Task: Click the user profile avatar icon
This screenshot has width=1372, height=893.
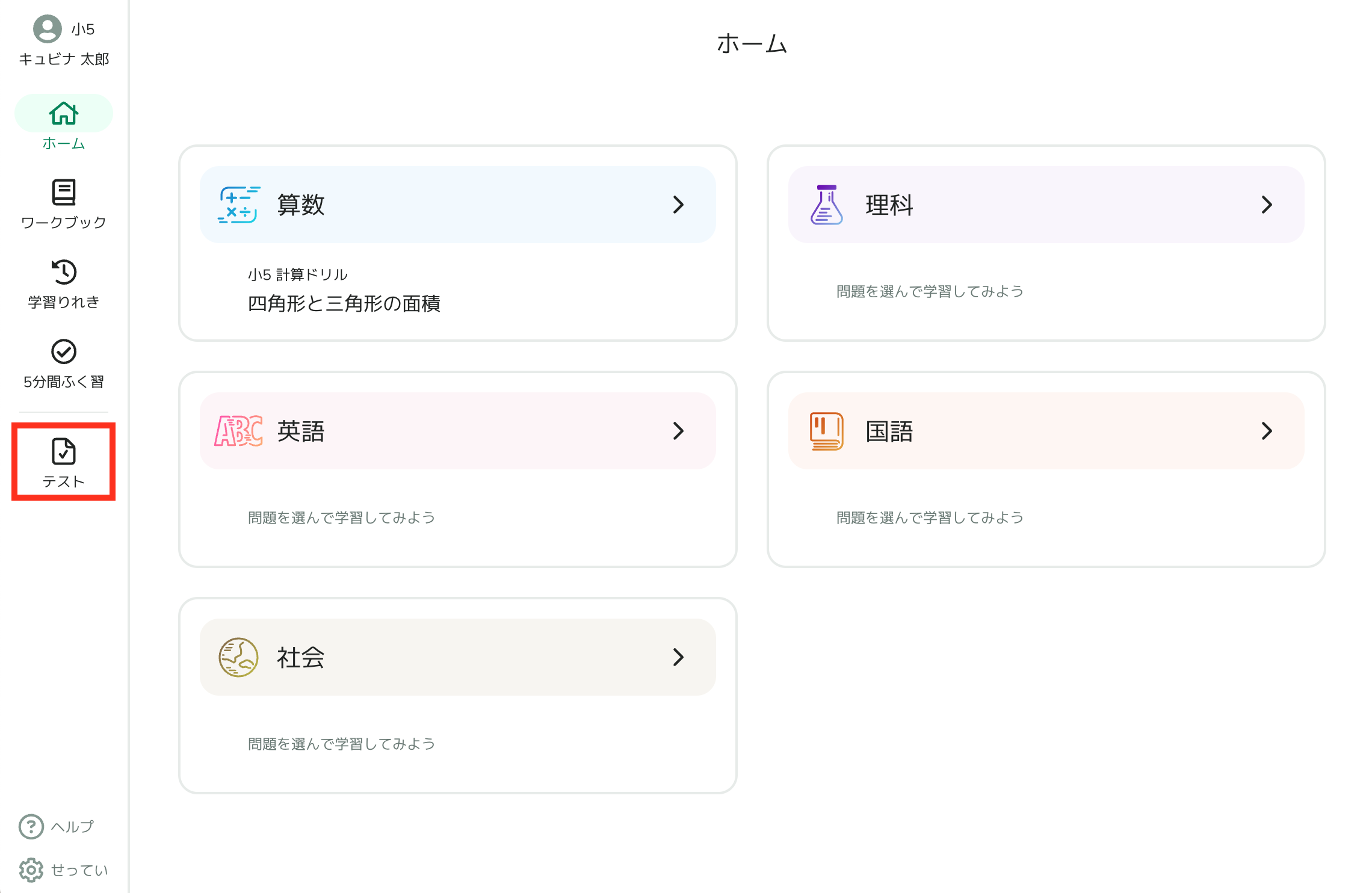Action: pyautogui.click(x=47, y=29)
